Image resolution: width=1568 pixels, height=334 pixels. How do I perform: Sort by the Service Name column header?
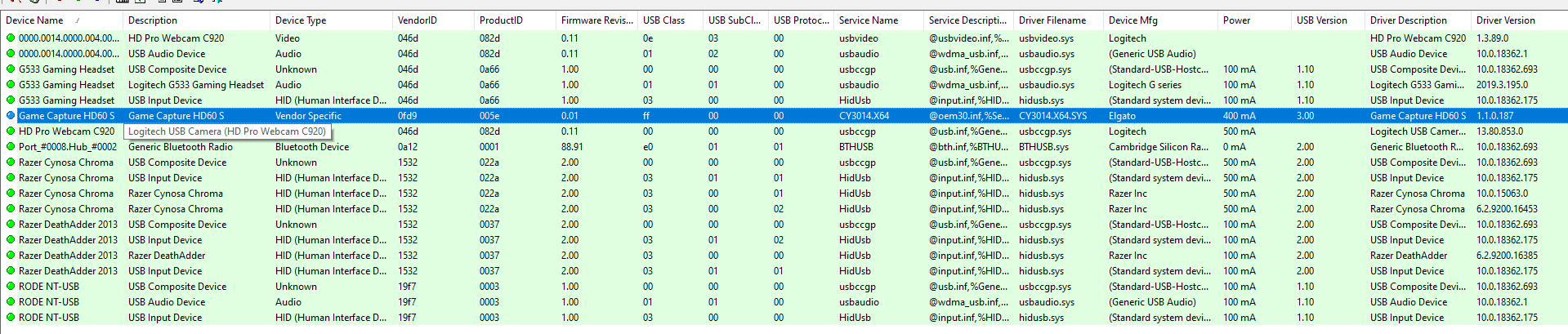878,20
